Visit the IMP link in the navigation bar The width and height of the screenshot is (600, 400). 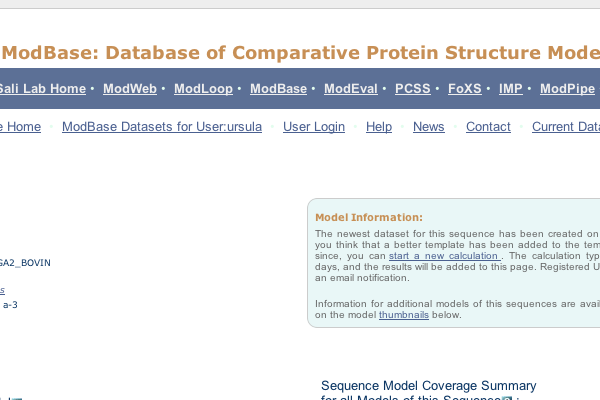pos(510,88)
